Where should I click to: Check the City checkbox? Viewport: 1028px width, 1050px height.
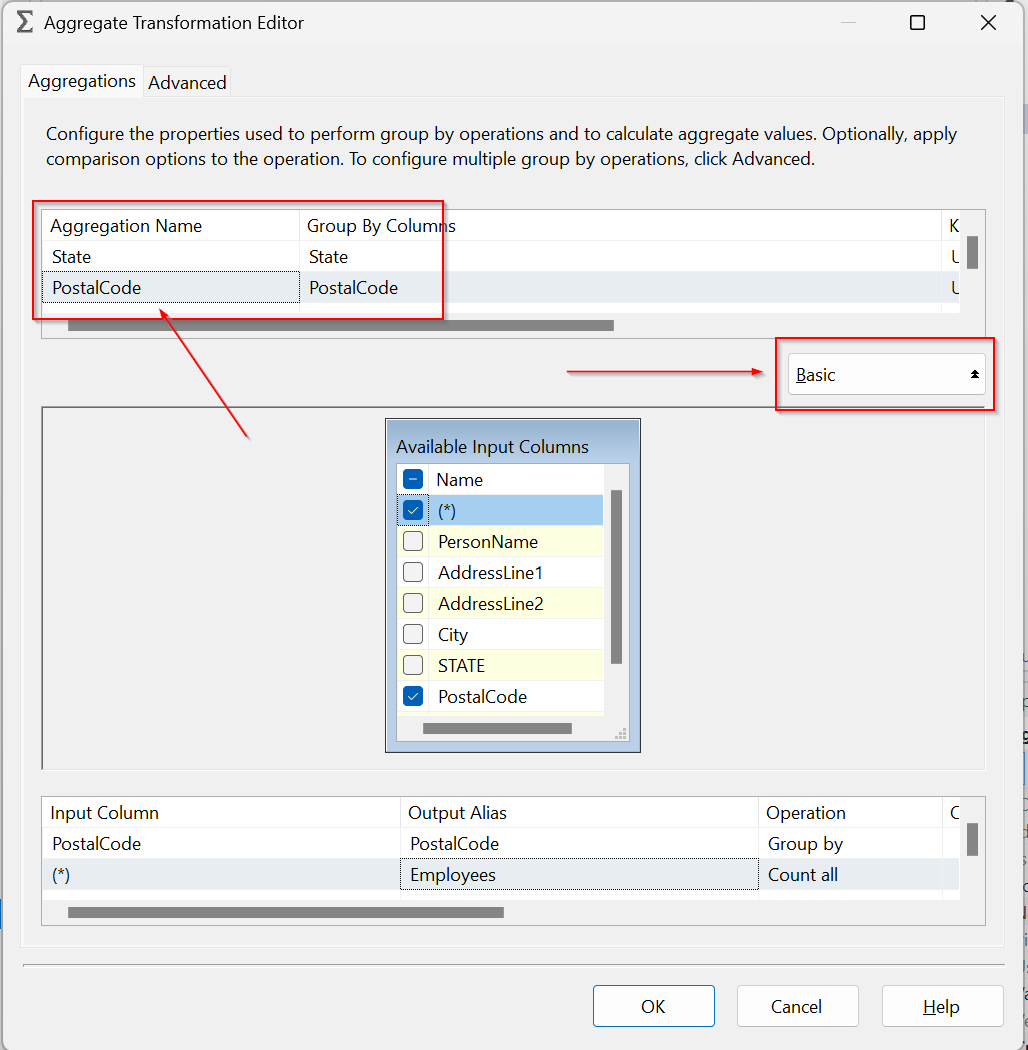[x=413, y=633]
